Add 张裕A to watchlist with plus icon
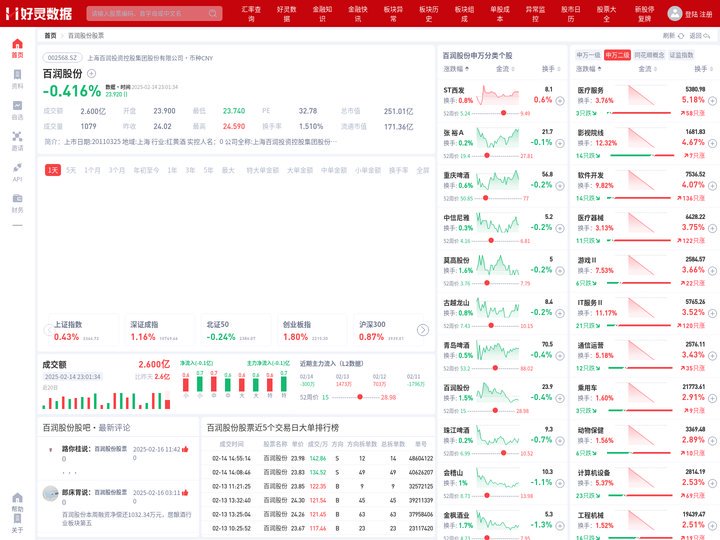The width and height of the screenshot is (720, 540). coord(560,143)
